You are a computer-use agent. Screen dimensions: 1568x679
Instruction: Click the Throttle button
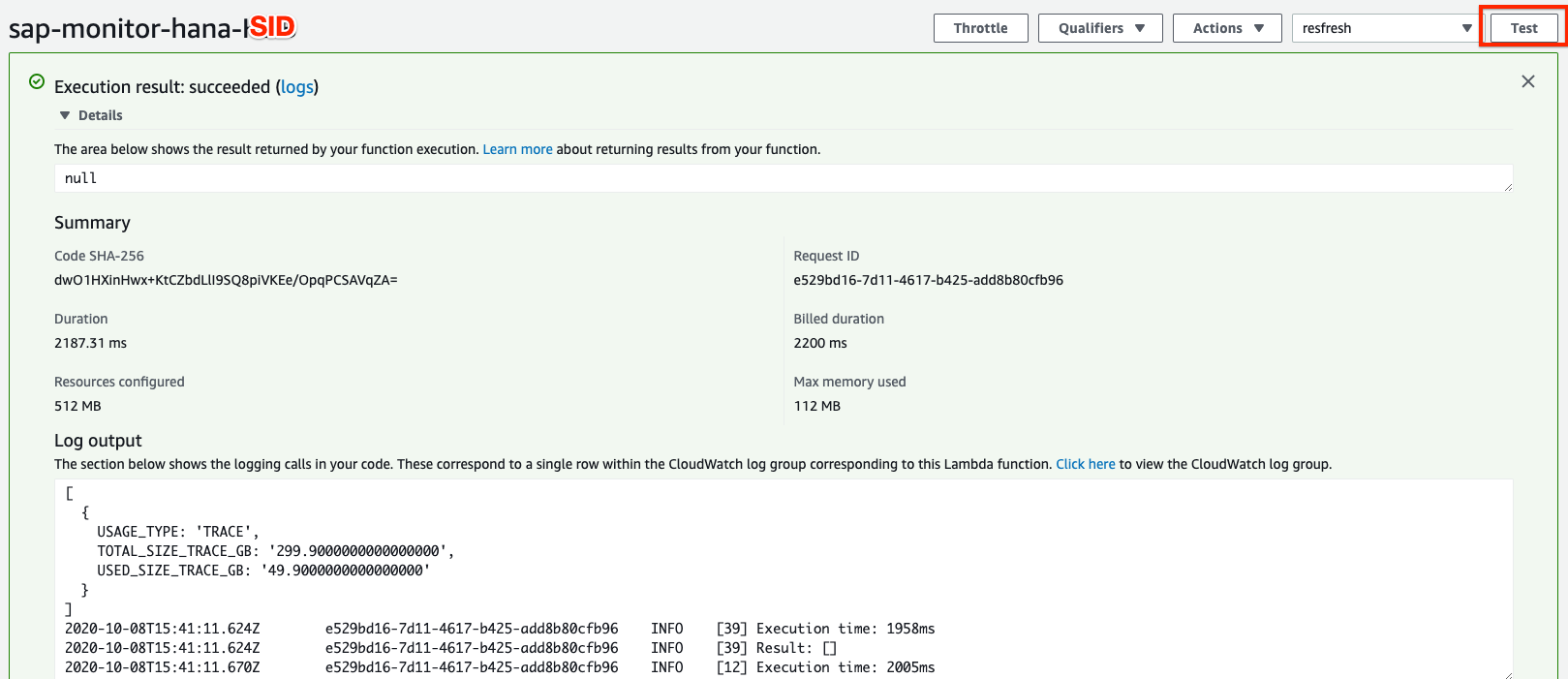pos(980,28)
